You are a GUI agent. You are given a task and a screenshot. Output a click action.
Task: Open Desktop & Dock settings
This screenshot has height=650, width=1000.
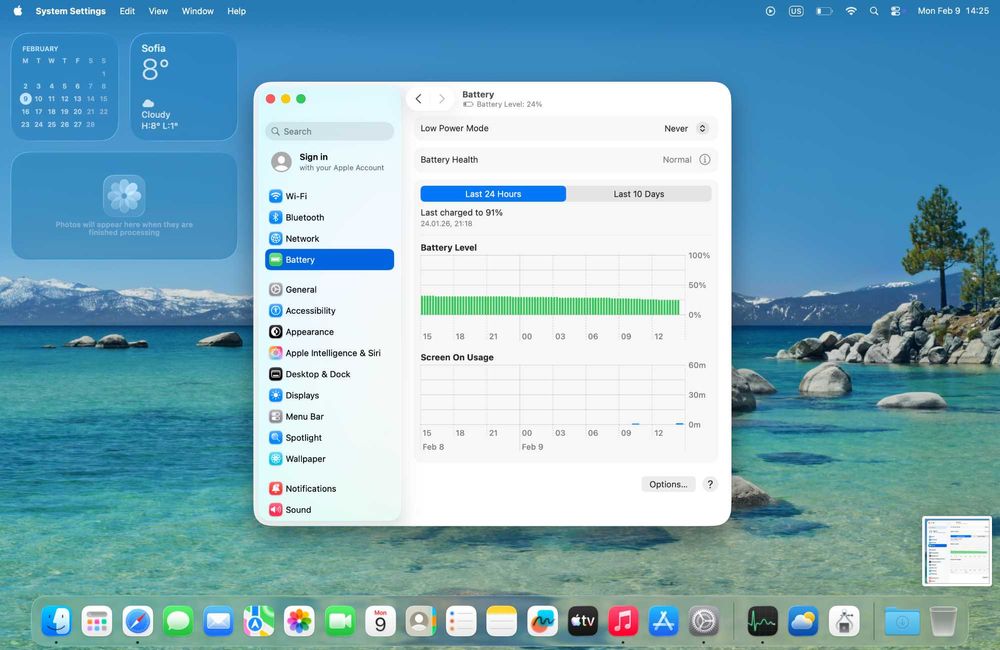pyautogui.click(x=329, y=374)
